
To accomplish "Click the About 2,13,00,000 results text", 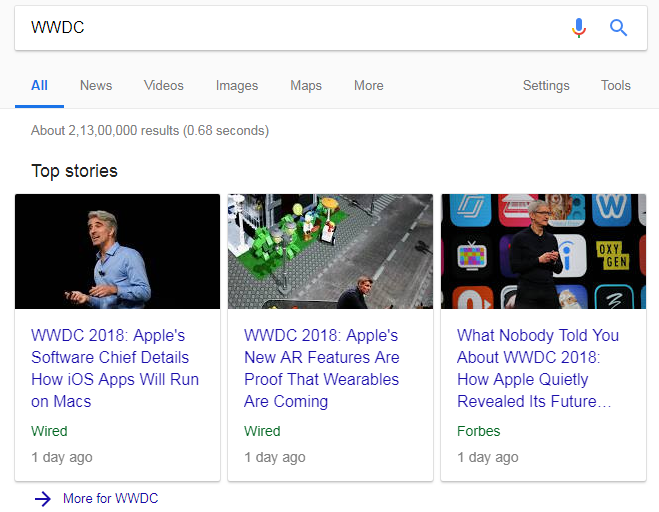I will click(150, 131).
